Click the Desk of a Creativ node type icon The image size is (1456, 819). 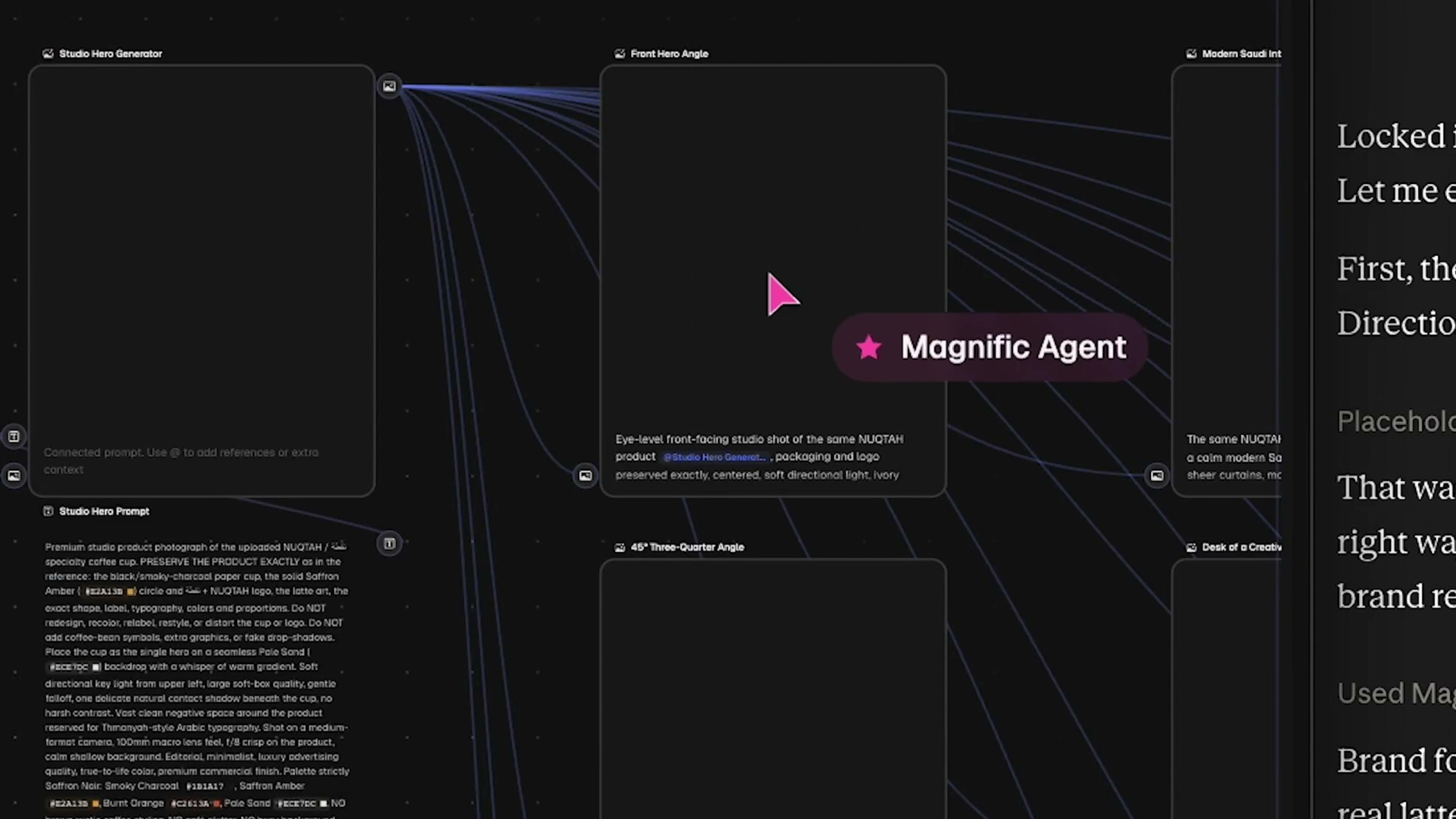1191,547
